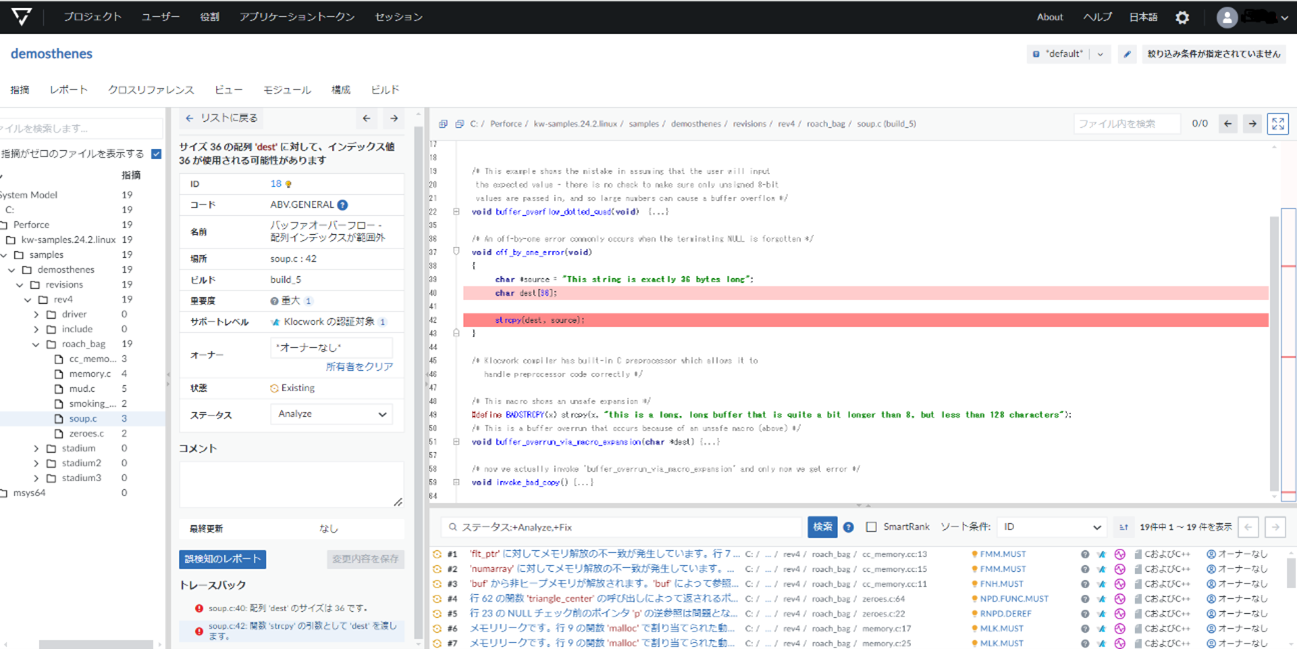
Task: Click the status icon of issue #1
Action: [437, 554]
